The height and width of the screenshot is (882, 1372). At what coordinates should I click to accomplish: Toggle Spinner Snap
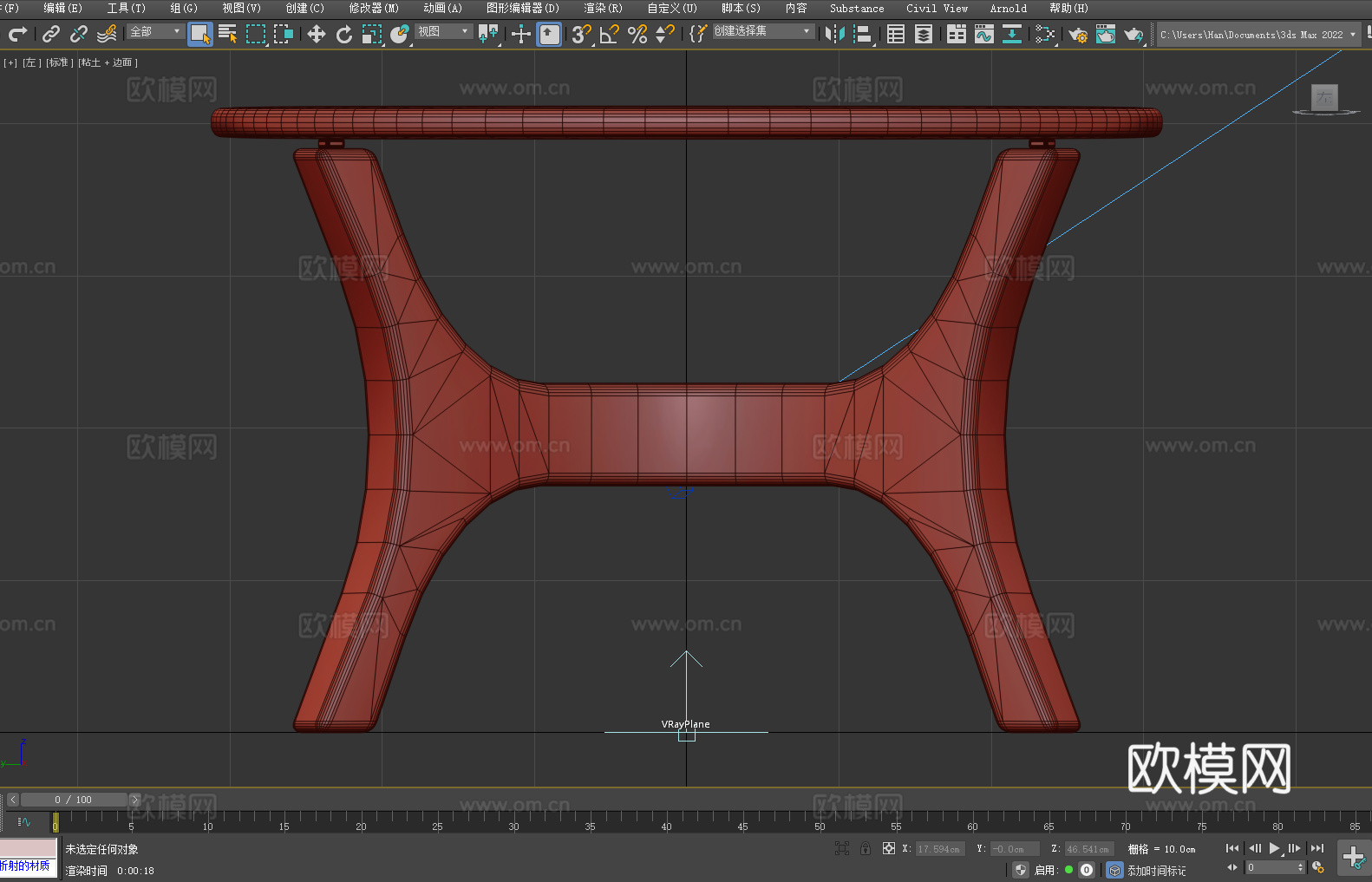click(665, 34)
